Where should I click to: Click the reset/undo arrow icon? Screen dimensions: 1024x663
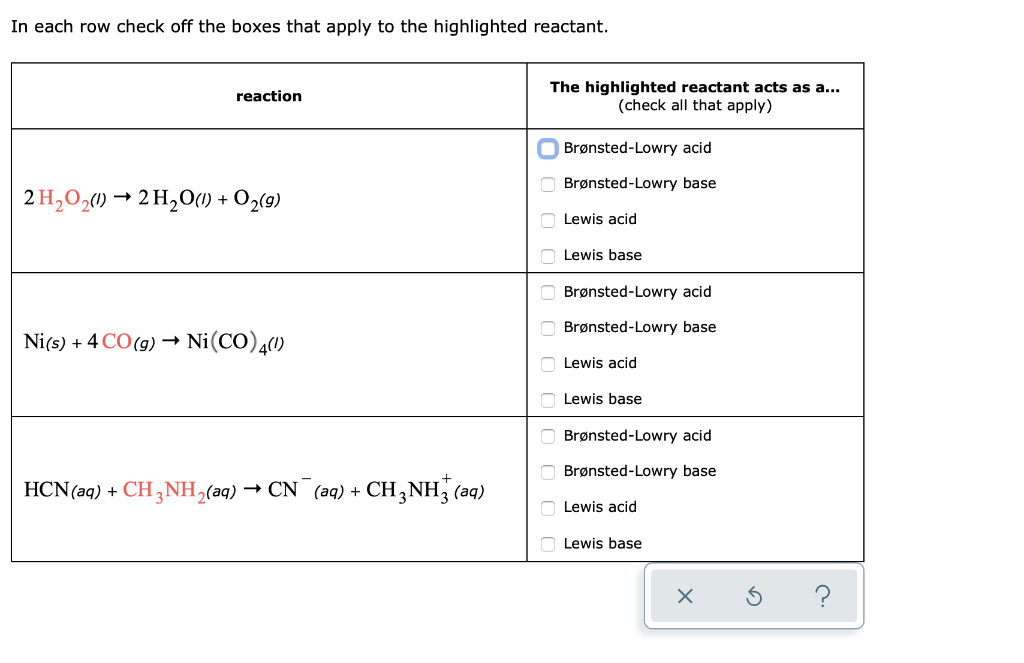(x=754, y=596)
